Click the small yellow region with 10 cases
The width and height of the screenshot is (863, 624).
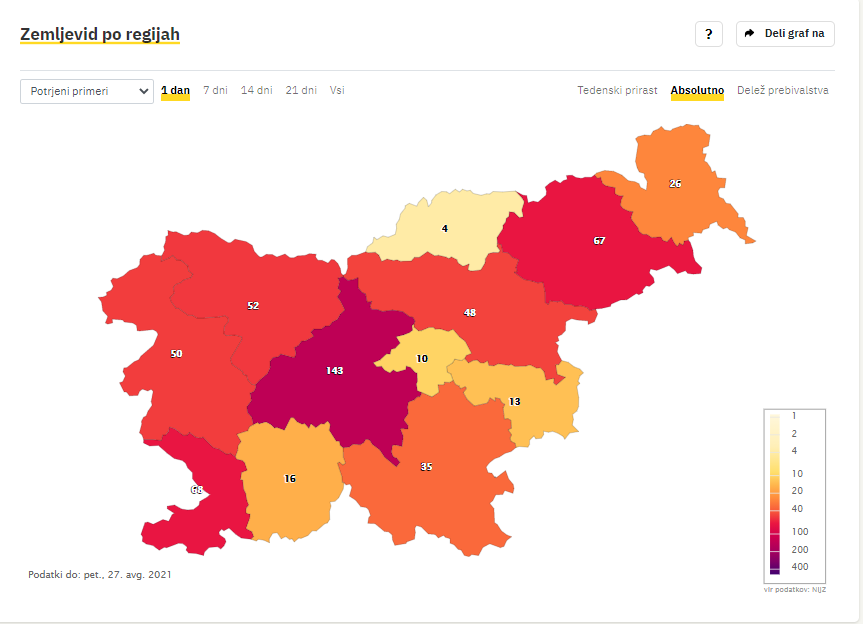click(422, 358)
